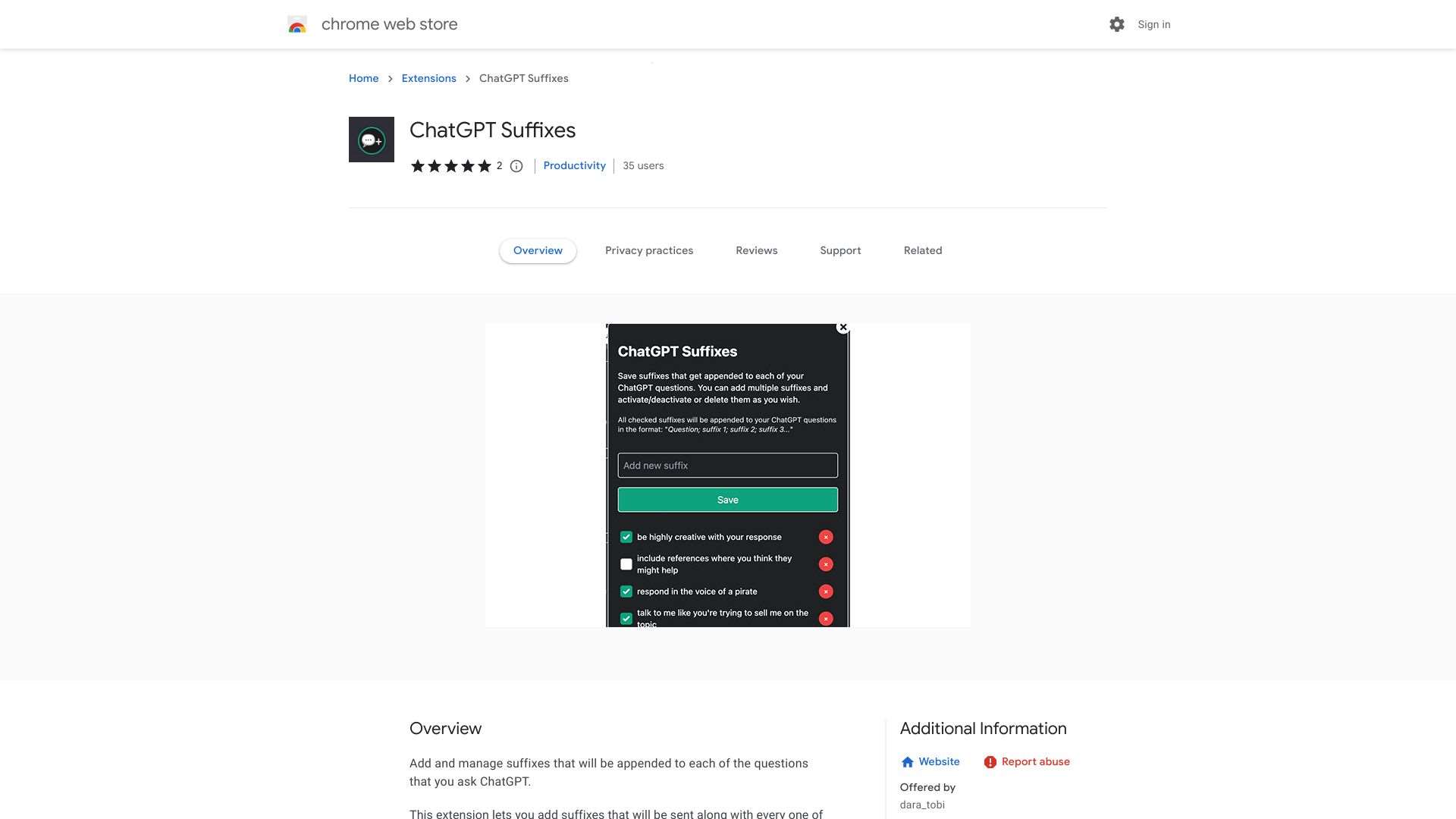1456x819 pixels.
Task: Click the Sign in link
Action: (1153, 24)
